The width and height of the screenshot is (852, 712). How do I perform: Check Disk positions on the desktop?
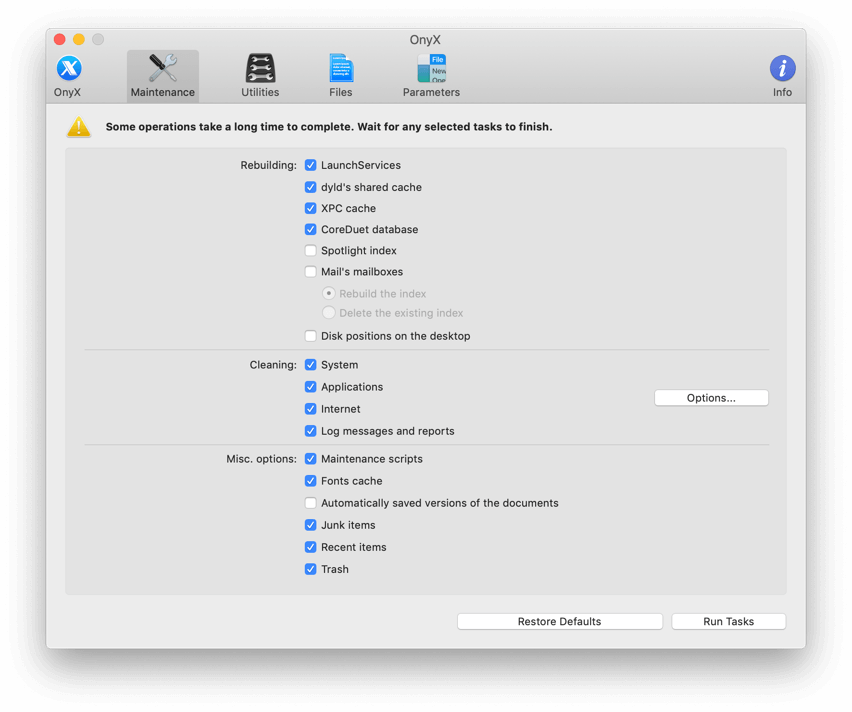click(311, 336)
